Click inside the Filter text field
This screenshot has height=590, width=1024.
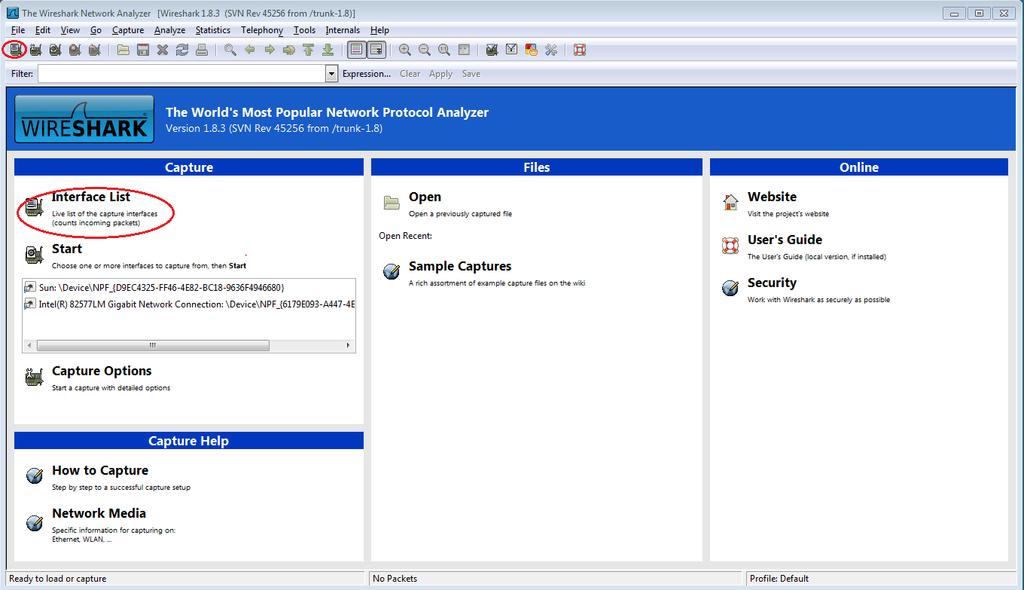click(182, 74)
